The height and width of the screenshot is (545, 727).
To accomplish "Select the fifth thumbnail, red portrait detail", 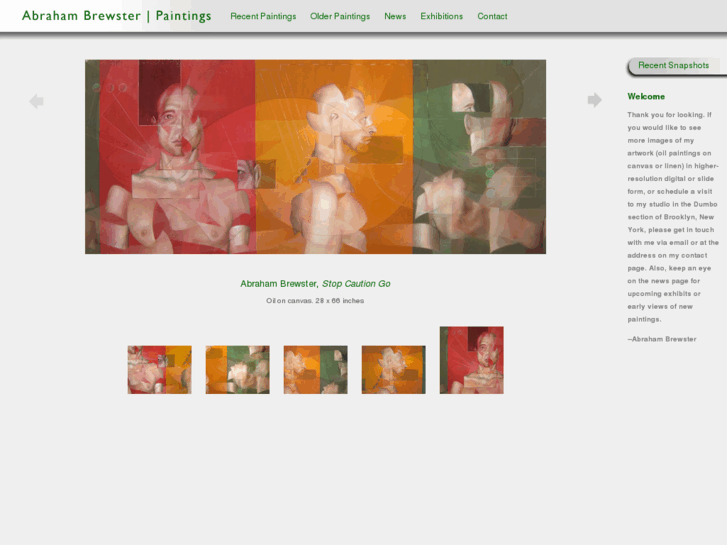I will tap(472, 360).
